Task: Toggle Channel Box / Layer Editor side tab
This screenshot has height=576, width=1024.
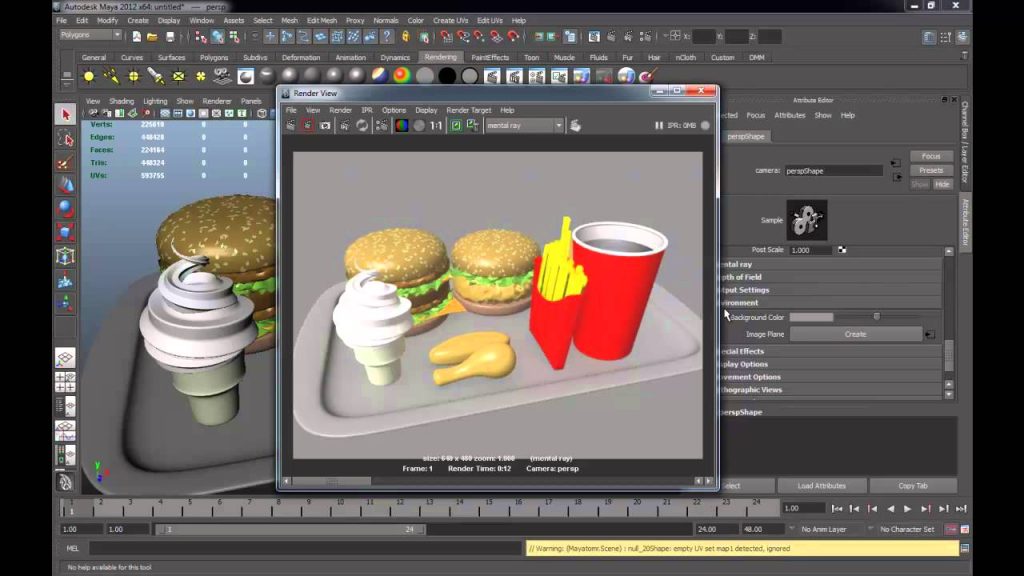Action: tap(965, 142)
